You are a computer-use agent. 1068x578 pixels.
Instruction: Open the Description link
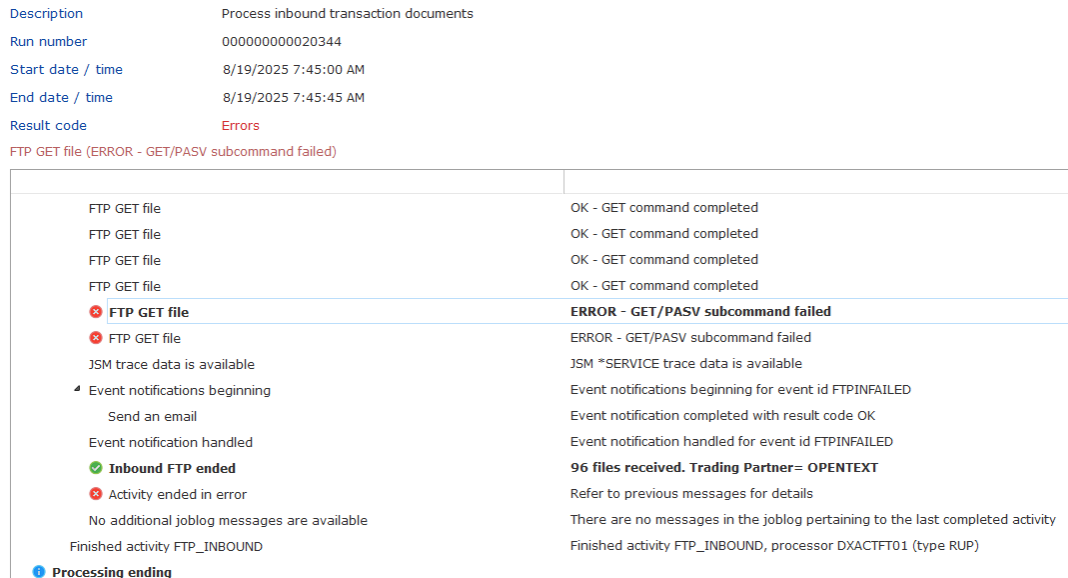coord(45,13)
